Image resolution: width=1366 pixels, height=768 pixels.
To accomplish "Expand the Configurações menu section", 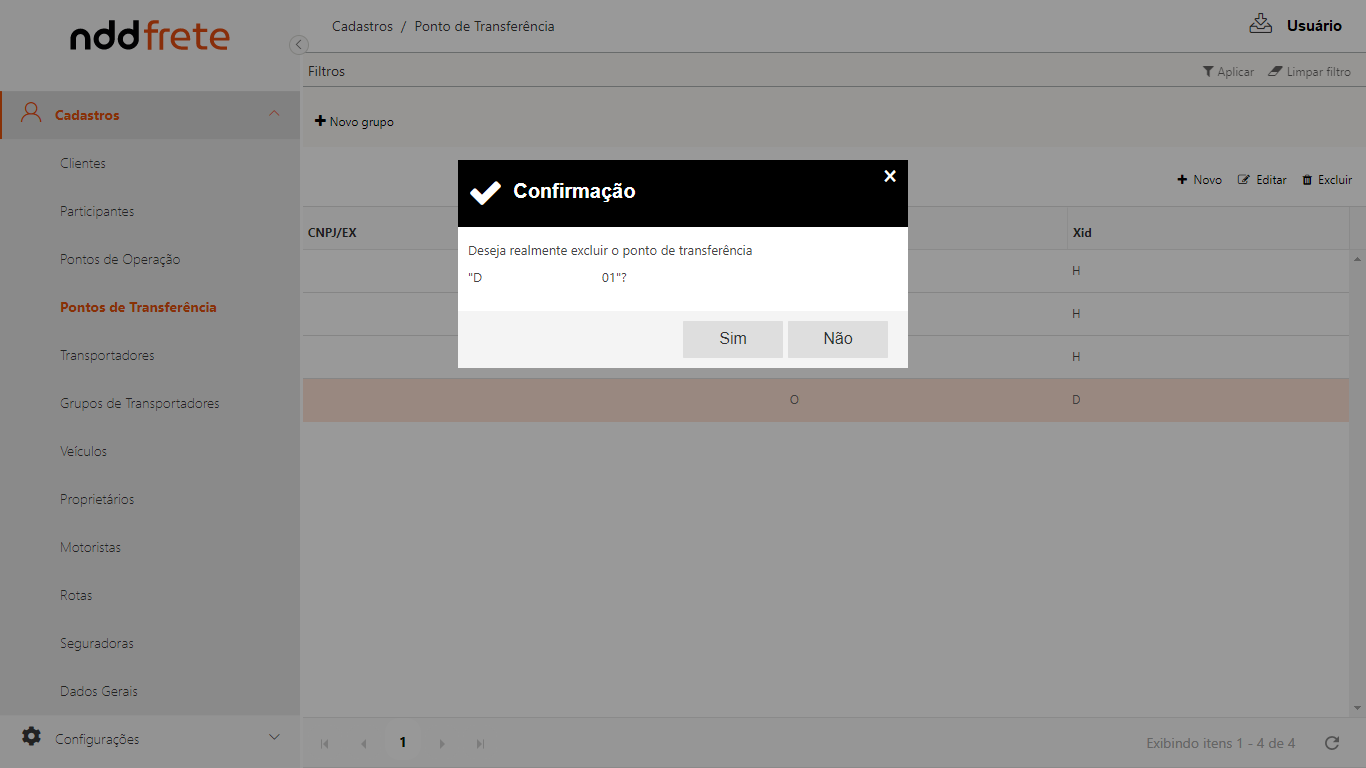I will coord(274,738).
